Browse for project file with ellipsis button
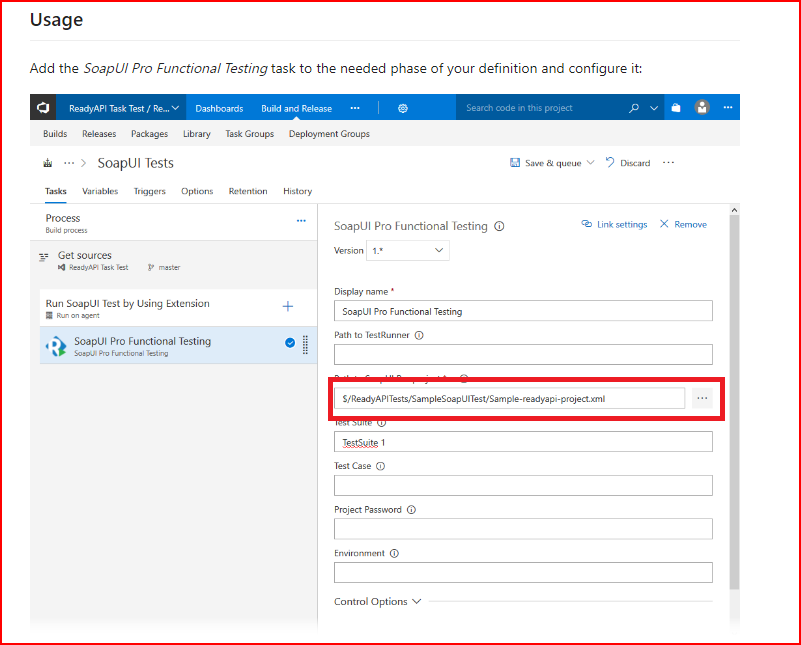 click(702, 398)
